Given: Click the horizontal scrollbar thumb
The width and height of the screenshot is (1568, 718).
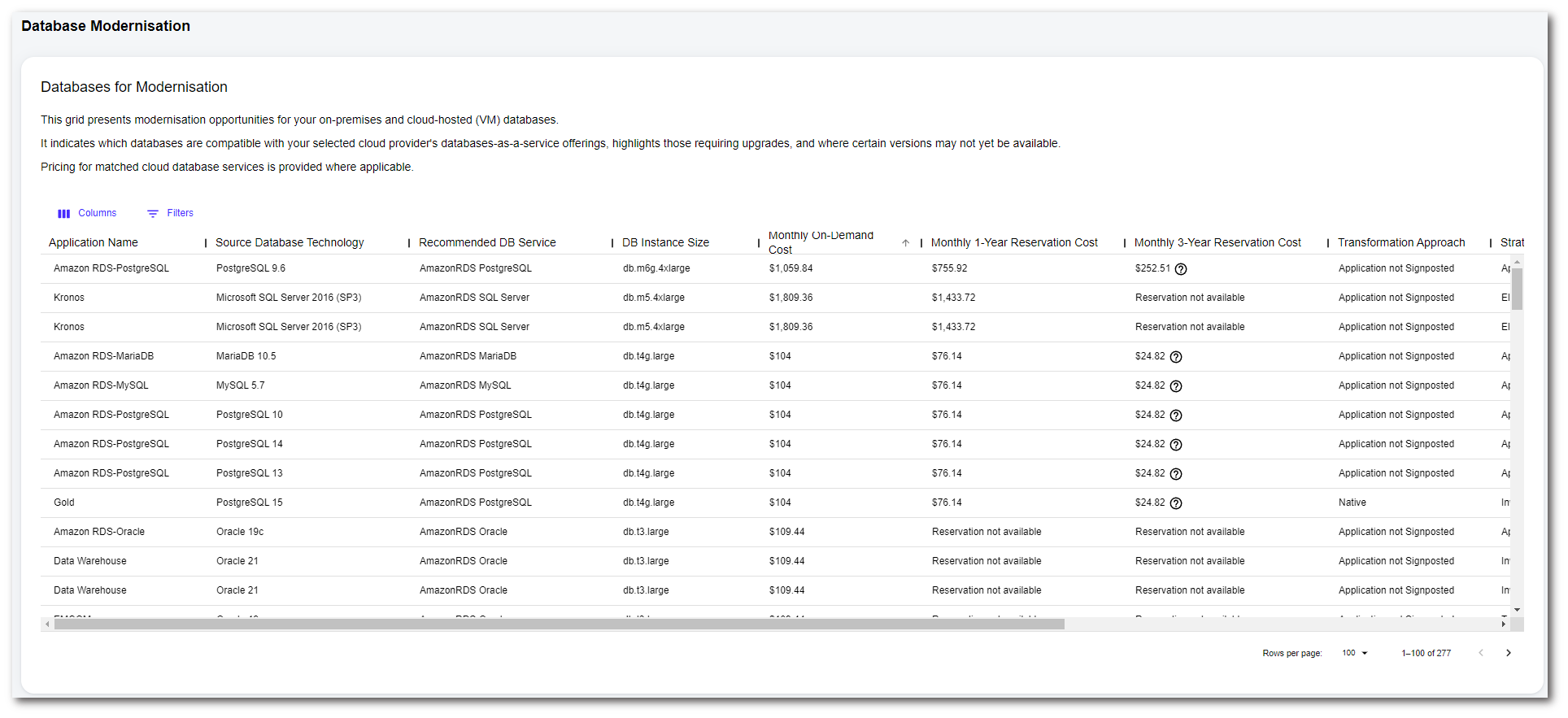Looking at the screenshot, I should (x=559, y=624).
